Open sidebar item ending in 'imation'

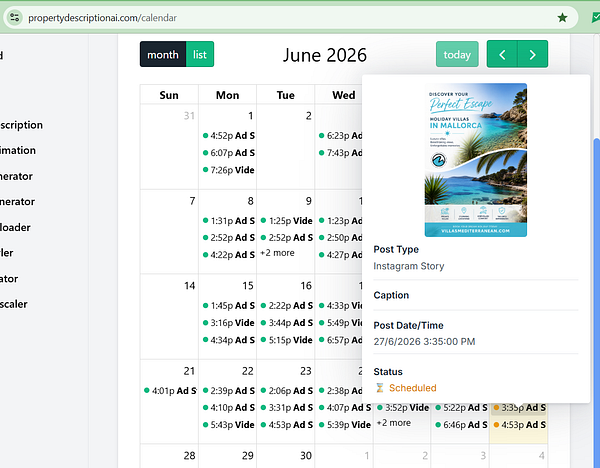click(18, 150)
